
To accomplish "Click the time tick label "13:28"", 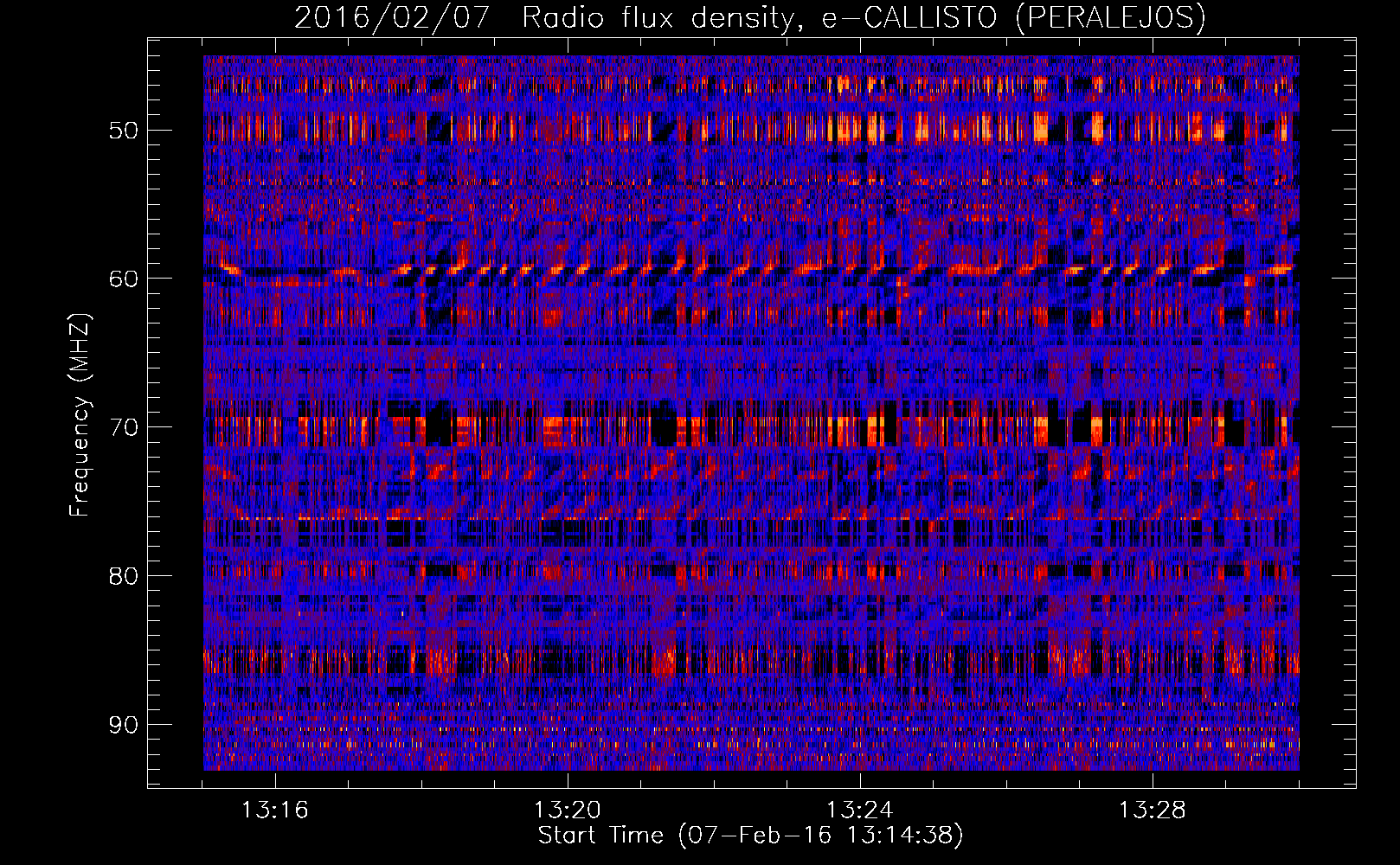I will pyautogui.click(x=1152, y=811).
